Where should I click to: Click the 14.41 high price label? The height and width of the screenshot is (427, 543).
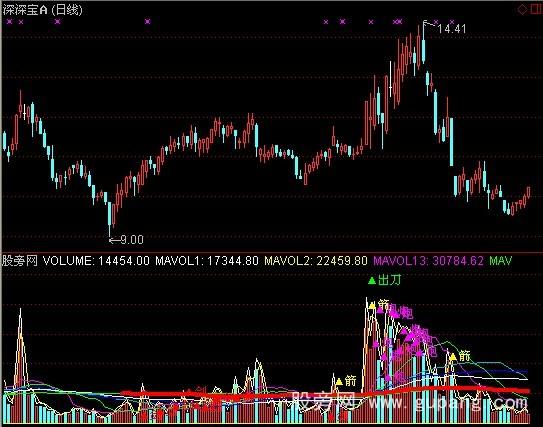[452, 29]
